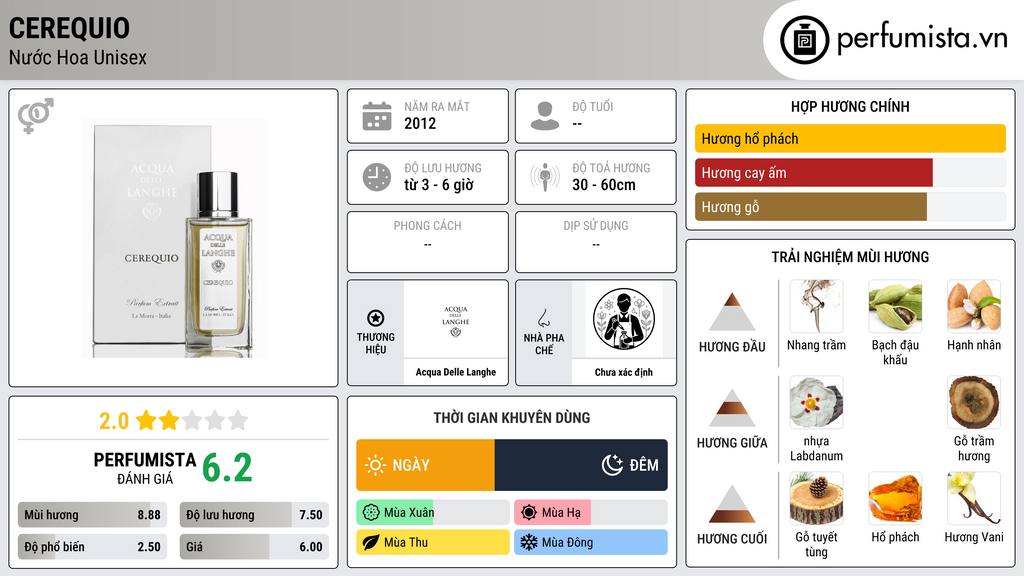The image size is (1024, 576).
Task: Click the Nước Hoa Unisex subtitle
Action: (x=78, y=58)
